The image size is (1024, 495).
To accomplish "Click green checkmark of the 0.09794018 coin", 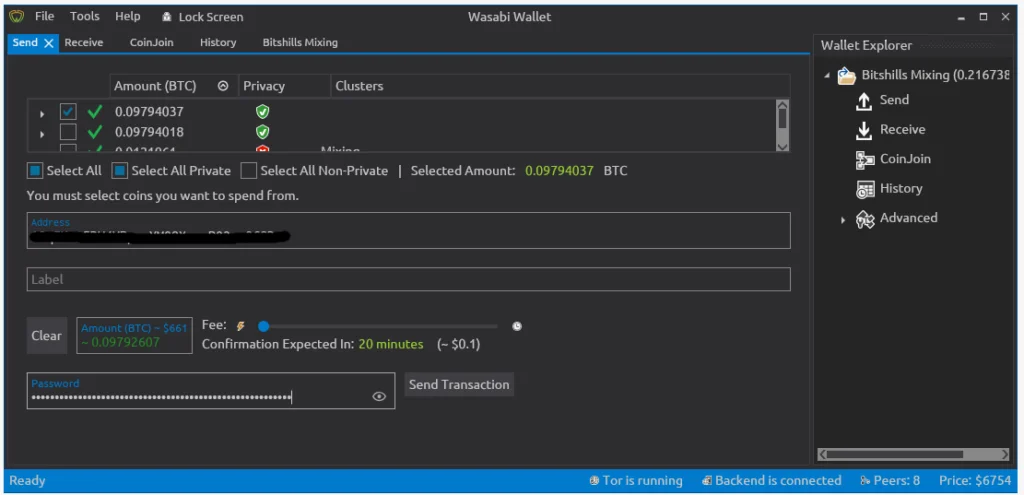I will coord(95,133).
